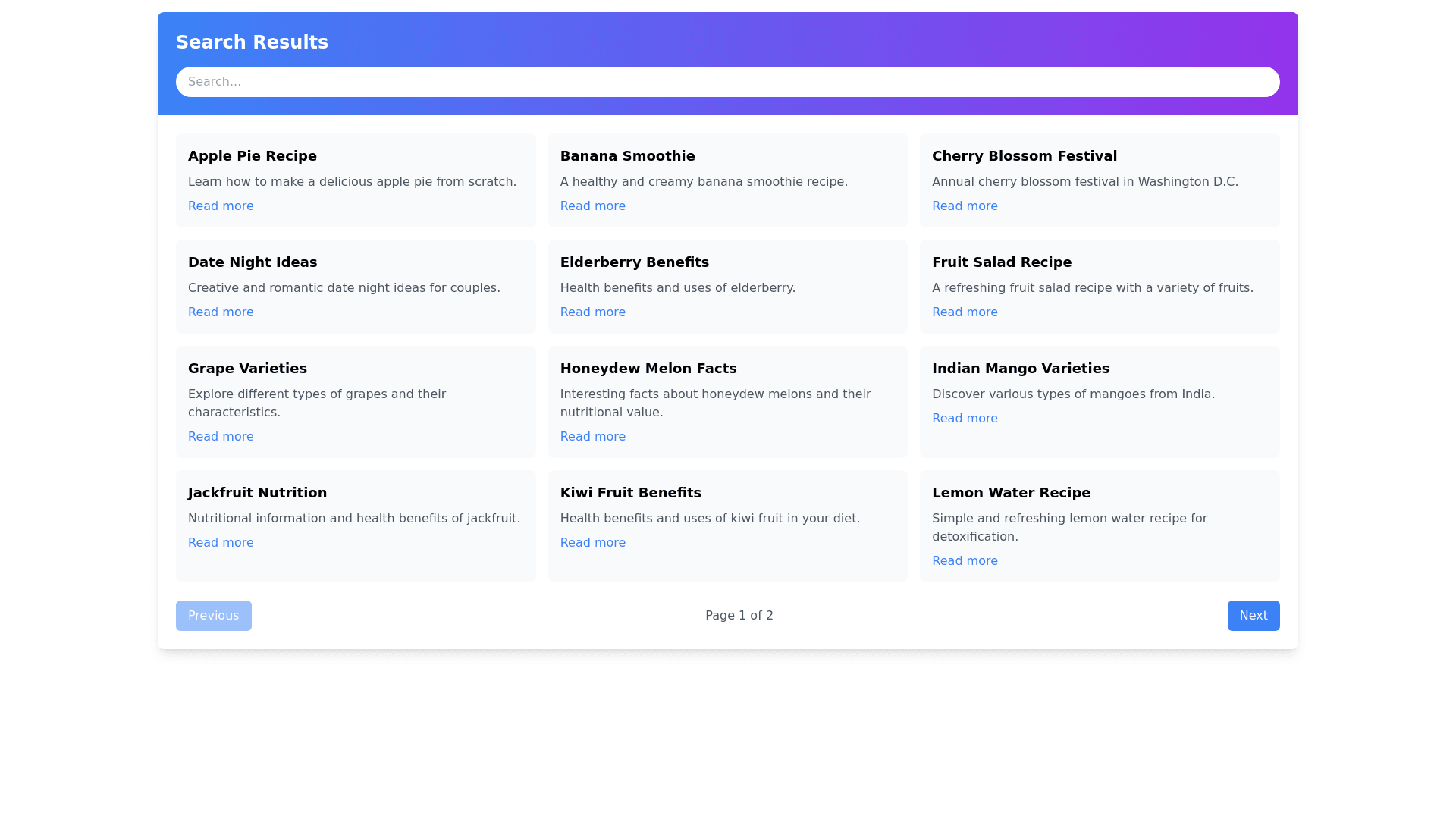Screen dimensions: 1456x819
Task: Follow Read more for Grape Varieties
Action: pyautogui.click(x=221, y=437)
